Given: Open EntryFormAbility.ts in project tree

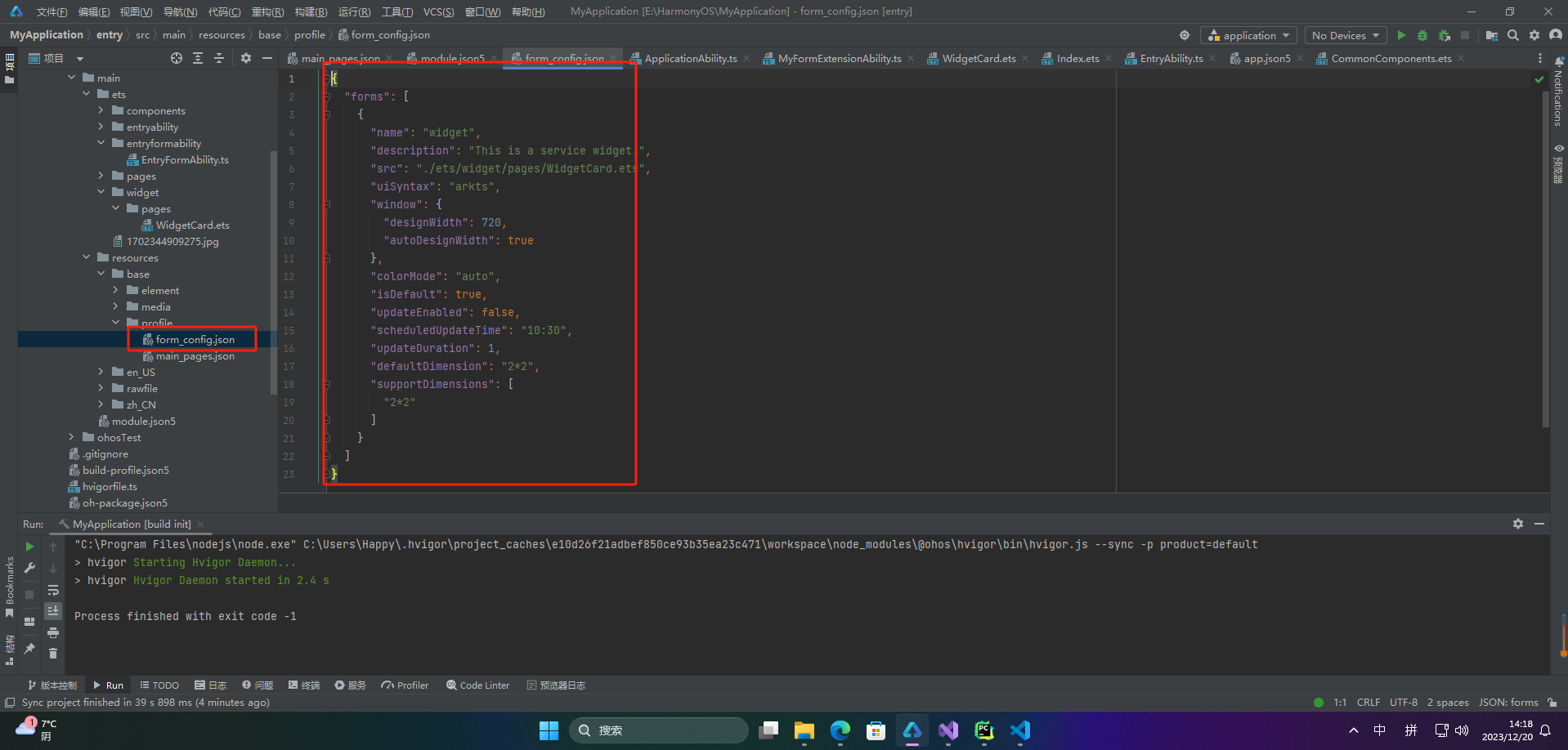Looking at the screenshot, I should coord(185,159).
